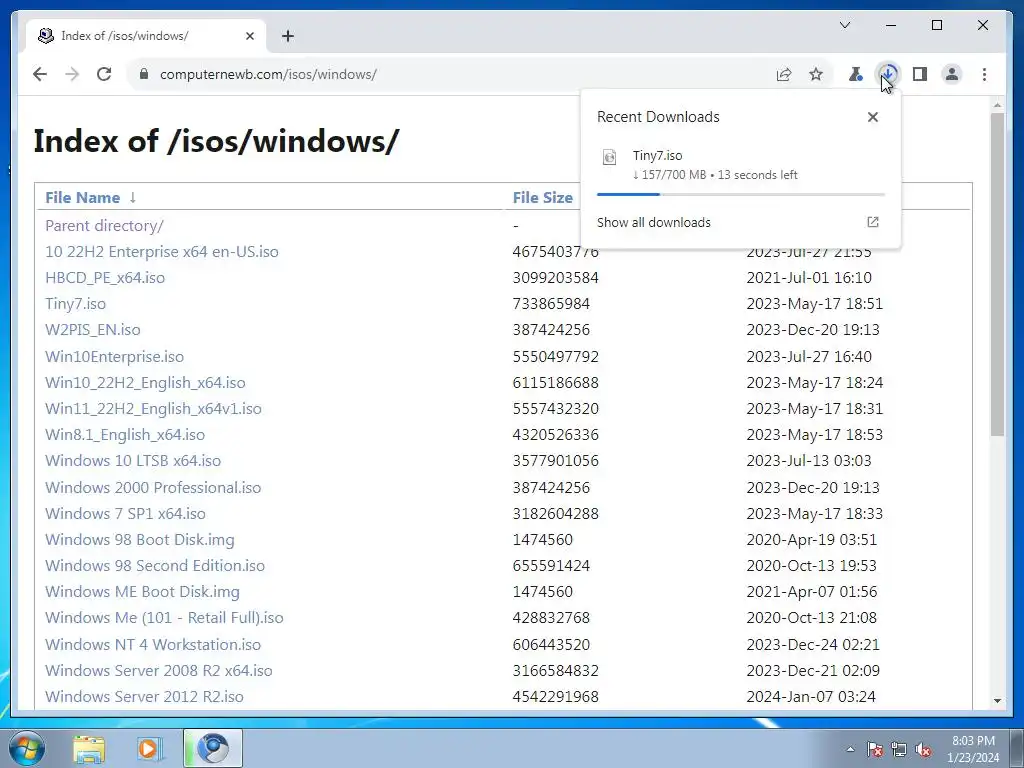1024x768 pixels.
Task: Go back with the browser back arrow
Action: pos(40,74)
